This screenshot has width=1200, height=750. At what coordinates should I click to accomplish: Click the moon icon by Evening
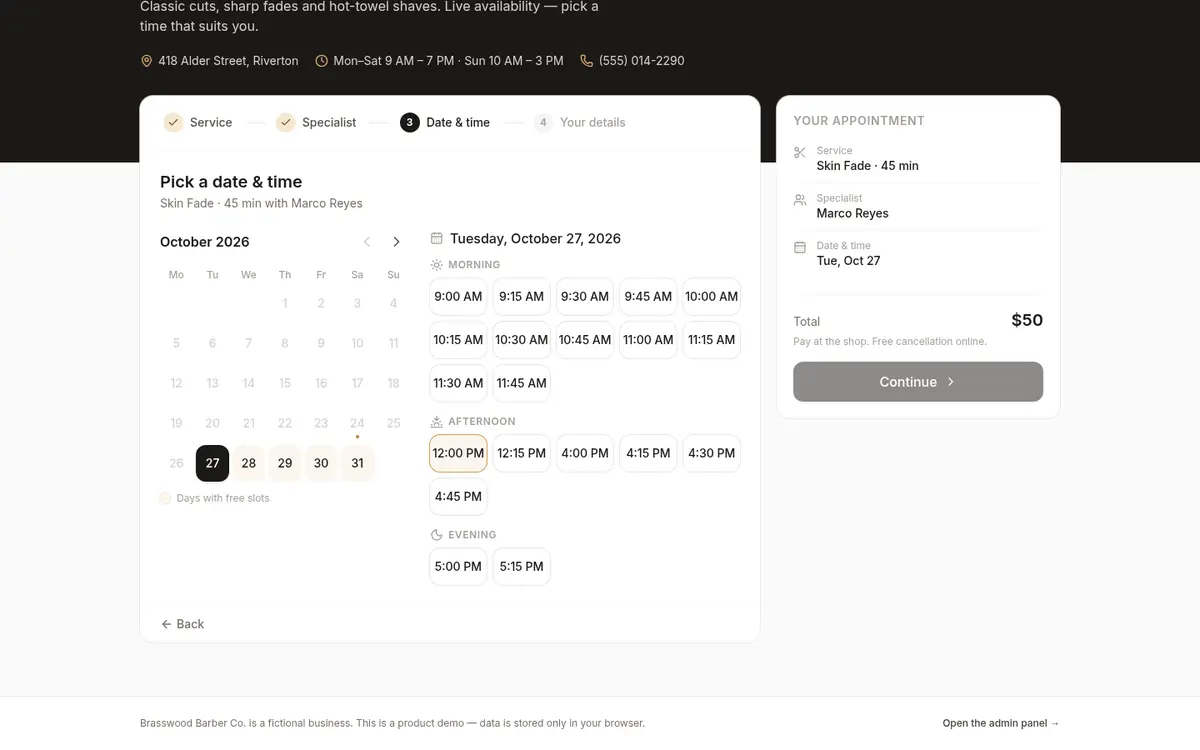tap(436, 535)
